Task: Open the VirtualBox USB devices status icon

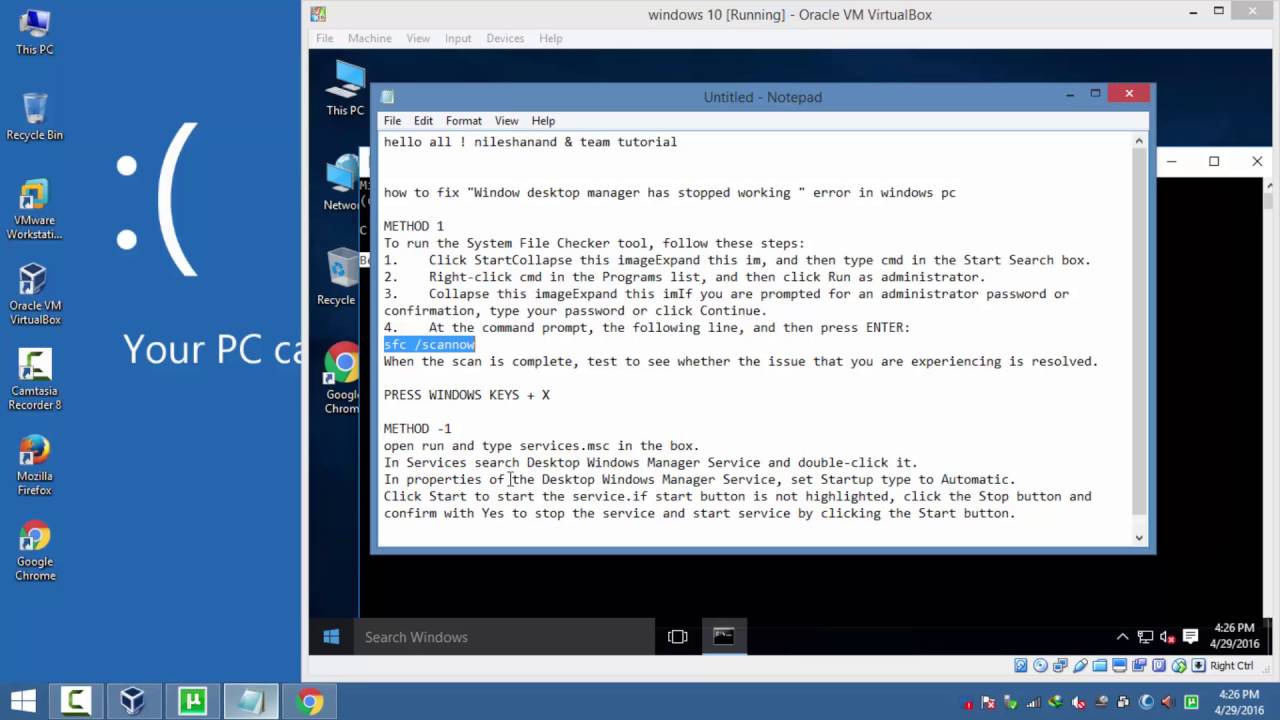Action: tap(1081, 665)
